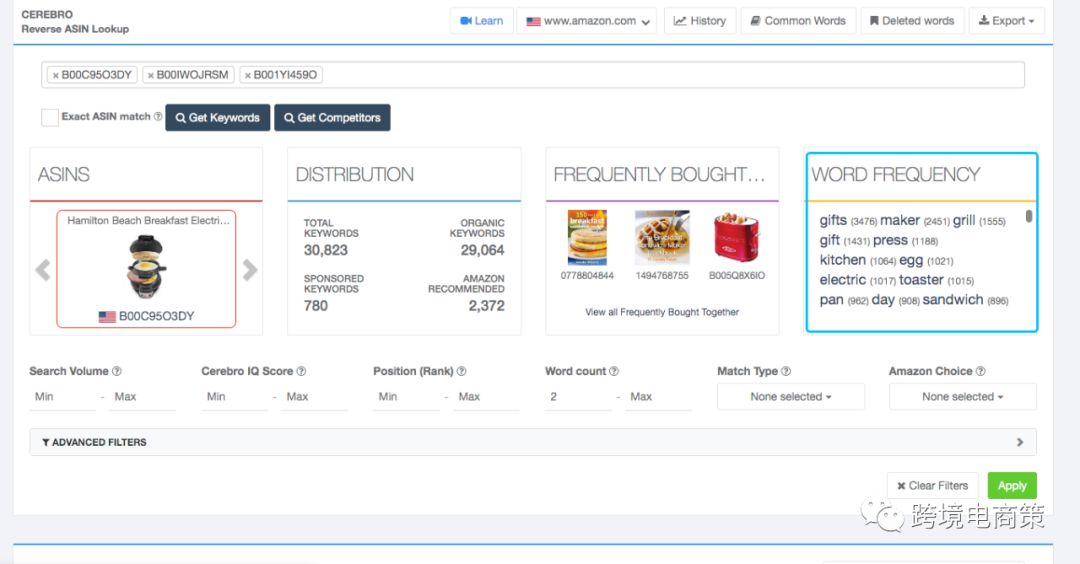Remove the B00C95O3DY ASIN tag
The width and height of the screenshot is (1080, 564).
(56, 75)
